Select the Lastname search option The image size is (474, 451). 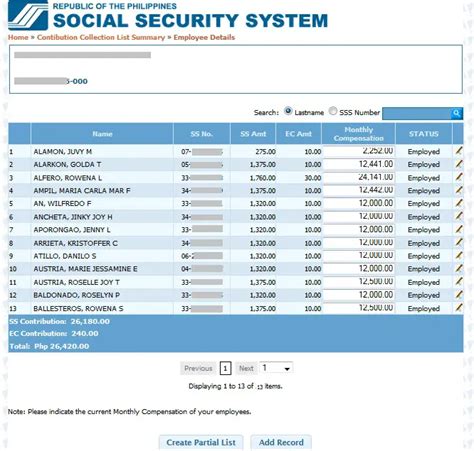click(x=288, y=111)
